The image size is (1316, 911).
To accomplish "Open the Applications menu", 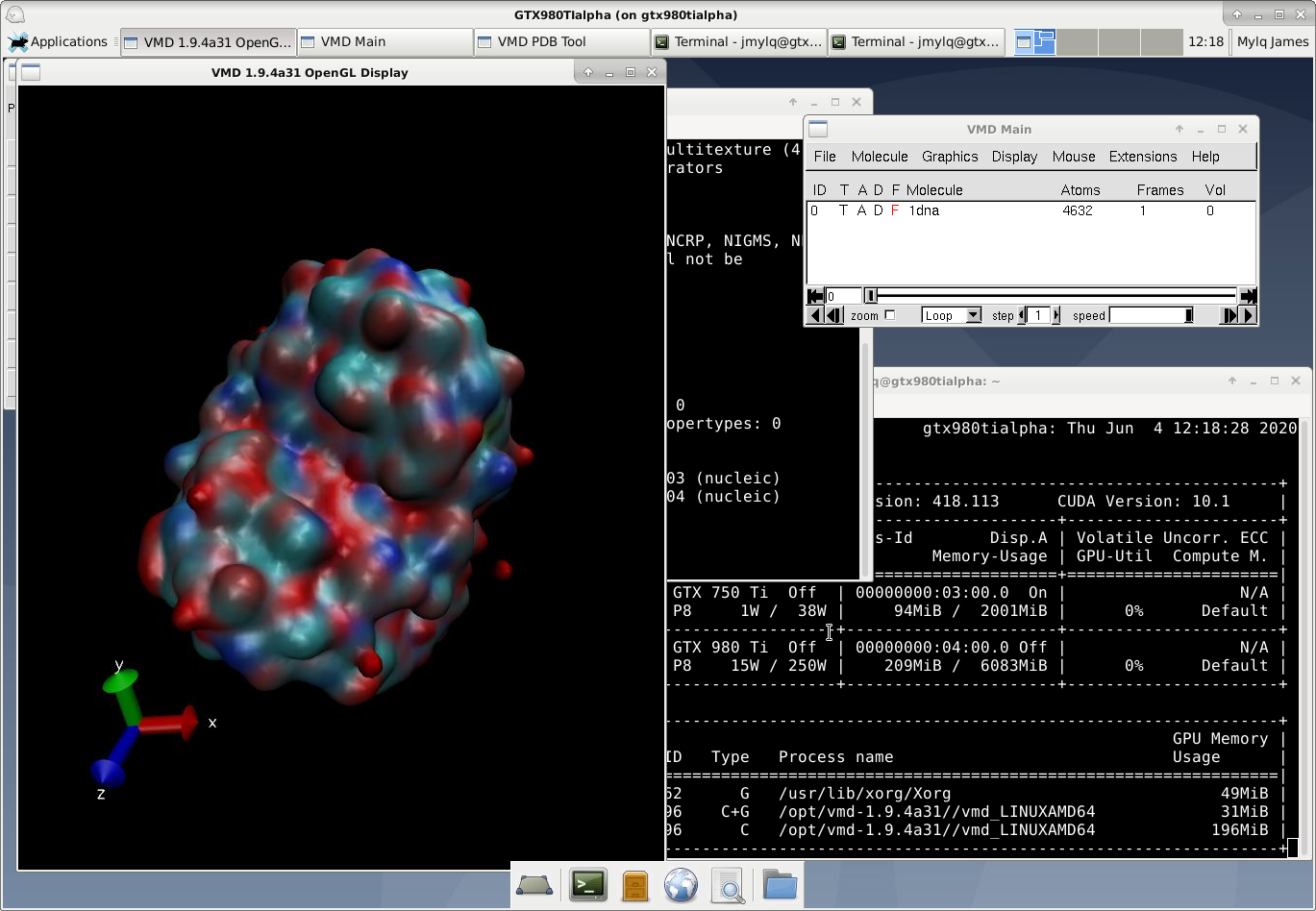I will (x=59, y=41).
